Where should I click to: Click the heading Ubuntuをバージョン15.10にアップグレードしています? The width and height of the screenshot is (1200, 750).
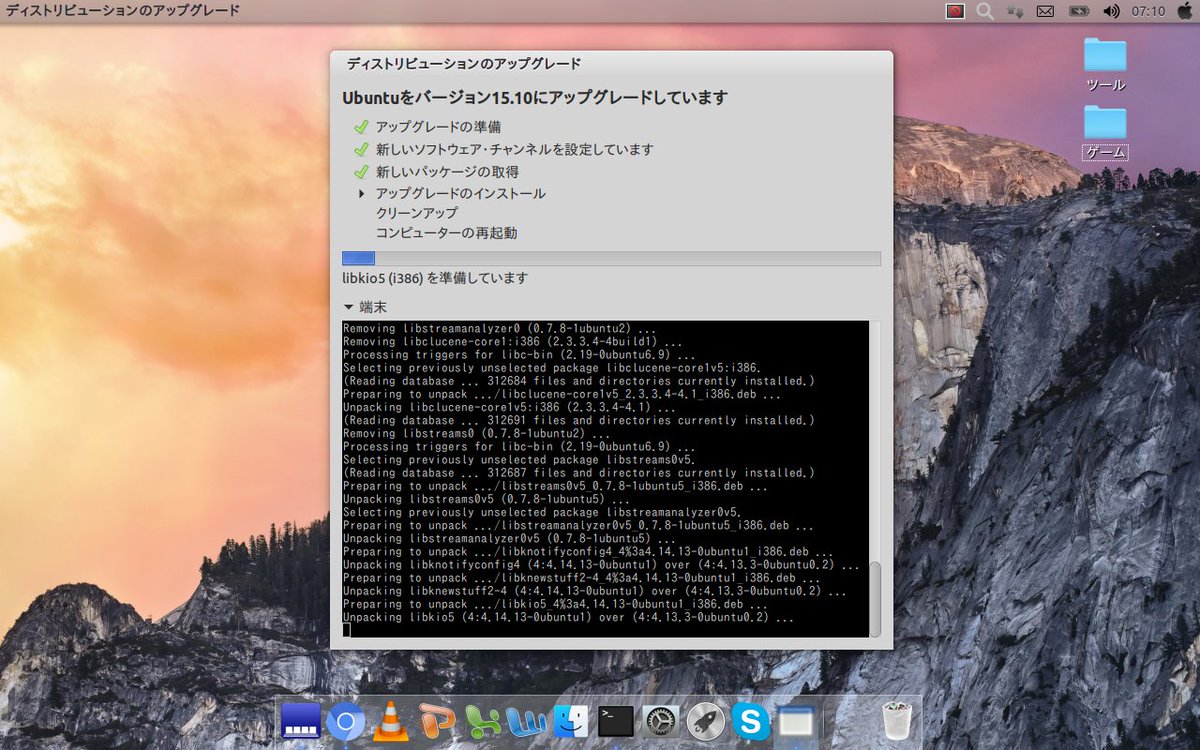tap(535, 97)
